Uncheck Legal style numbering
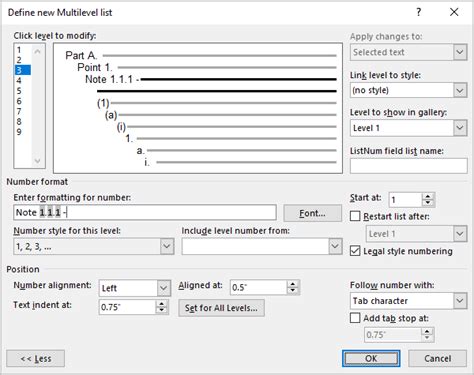474x375 pixels. tap(355, 251)
